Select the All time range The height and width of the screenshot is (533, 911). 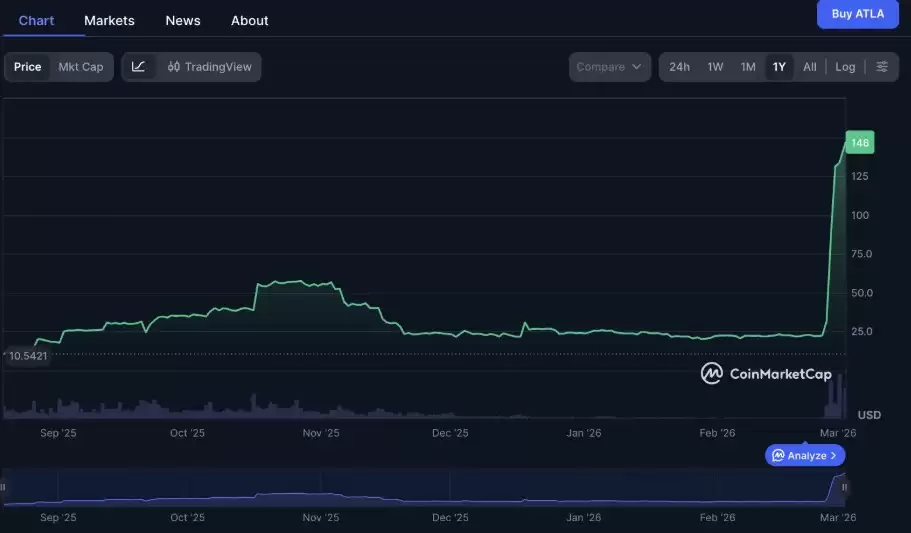coord(809,67)
